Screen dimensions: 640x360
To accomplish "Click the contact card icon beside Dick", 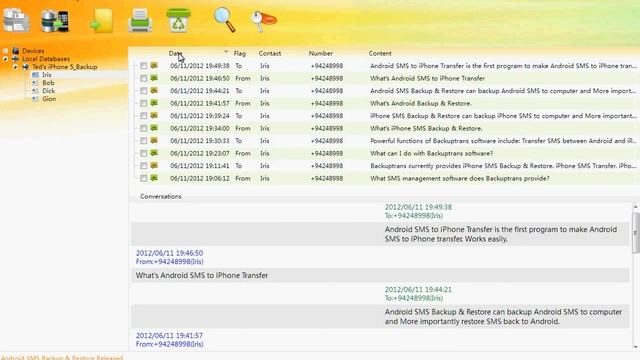I will pos(36,91).
